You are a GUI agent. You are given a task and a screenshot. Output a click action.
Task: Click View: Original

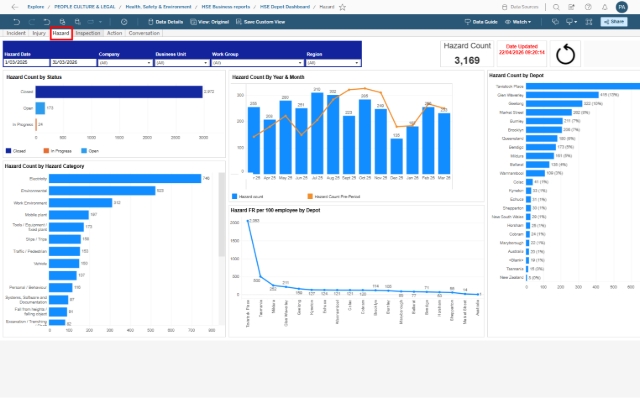point(209,22)
